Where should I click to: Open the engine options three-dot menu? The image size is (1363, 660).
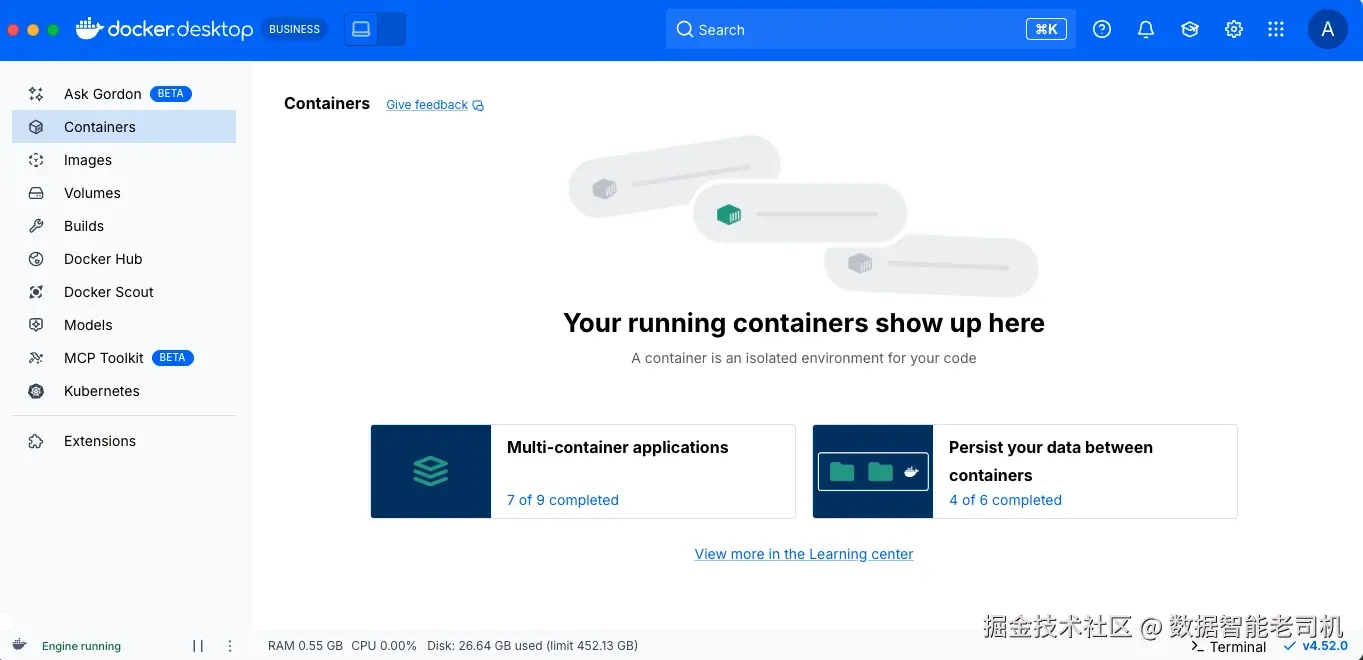[230, 646]
